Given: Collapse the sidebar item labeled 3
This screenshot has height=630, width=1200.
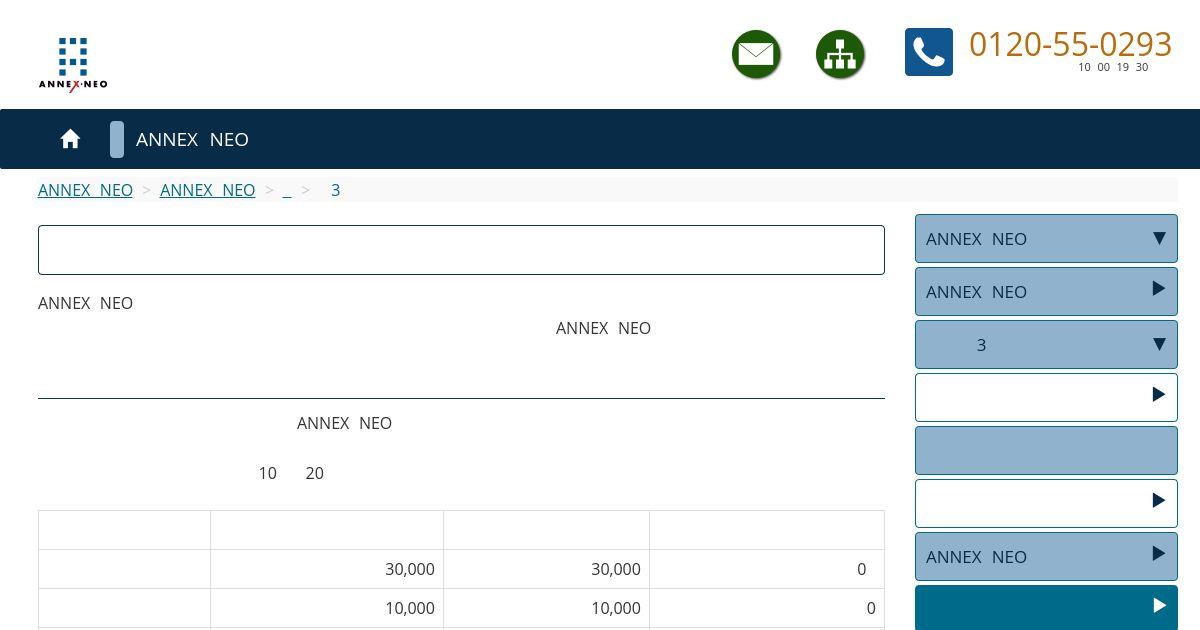Looking at the screenshot, I should pos(1046,345).
